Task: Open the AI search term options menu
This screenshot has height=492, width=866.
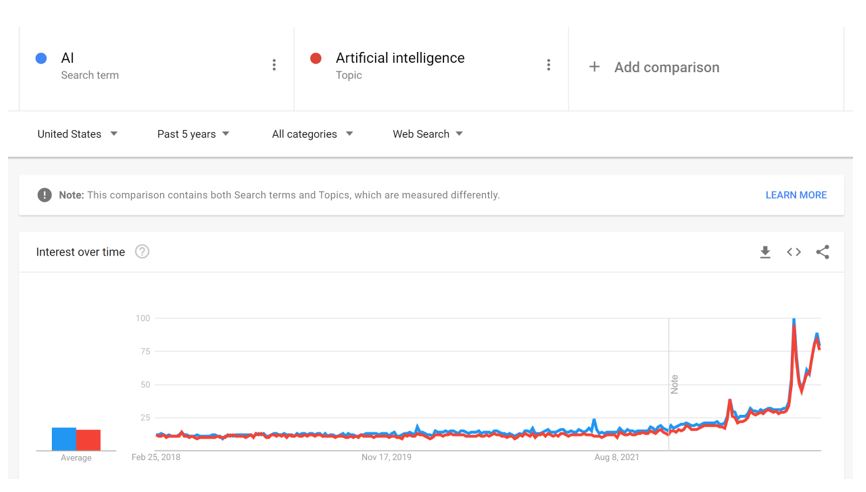Action: (x=274, y=65)
